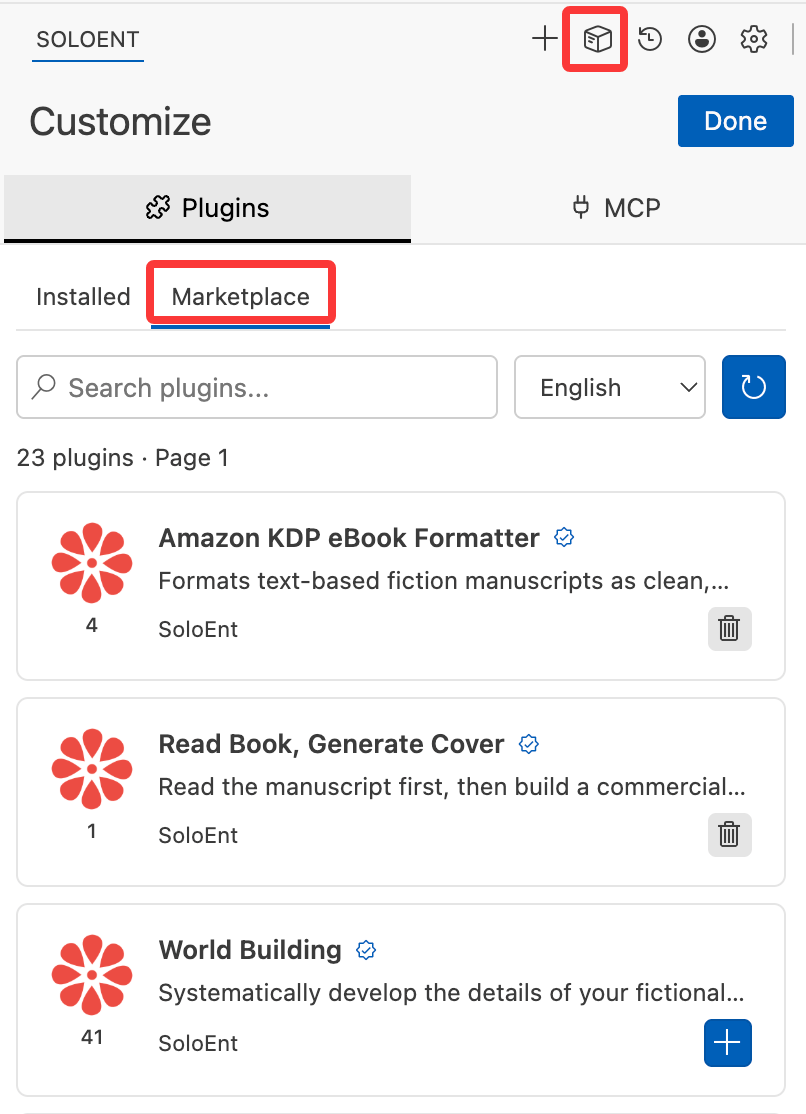The height and width of the screenshot is (1114, 806).
Task: Click the count 4 under Amazon KDP logo
Action: 92,625
